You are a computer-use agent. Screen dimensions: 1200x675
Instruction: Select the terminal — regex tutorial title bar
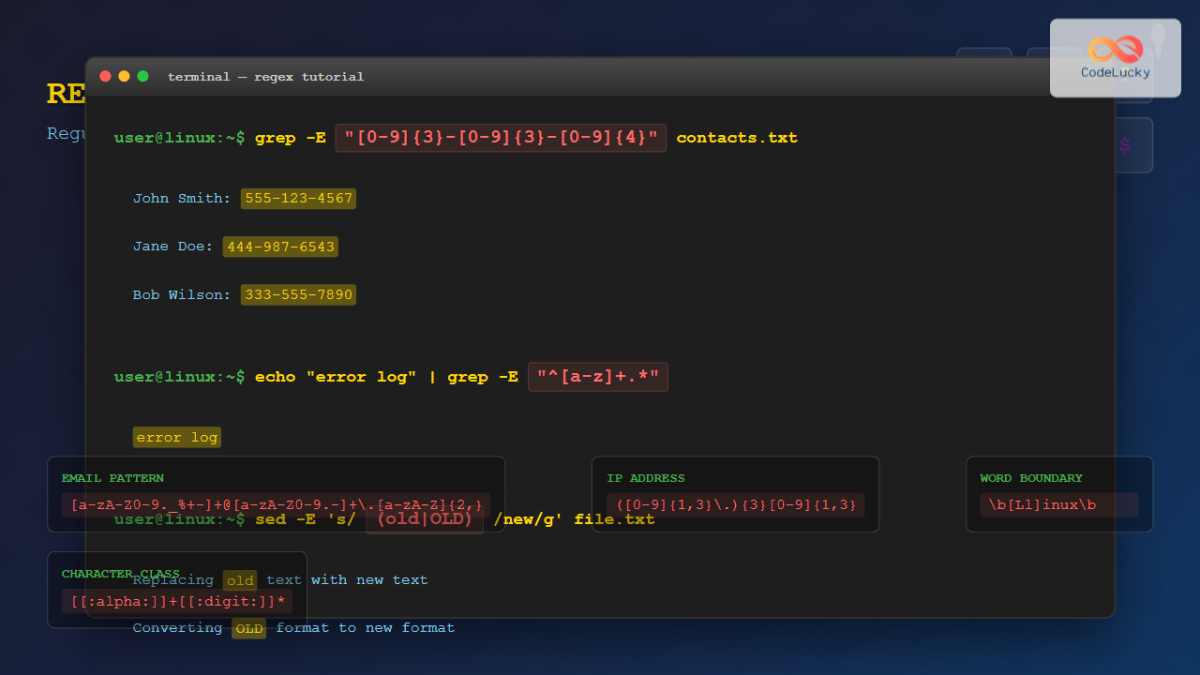(x=264, y=76)
